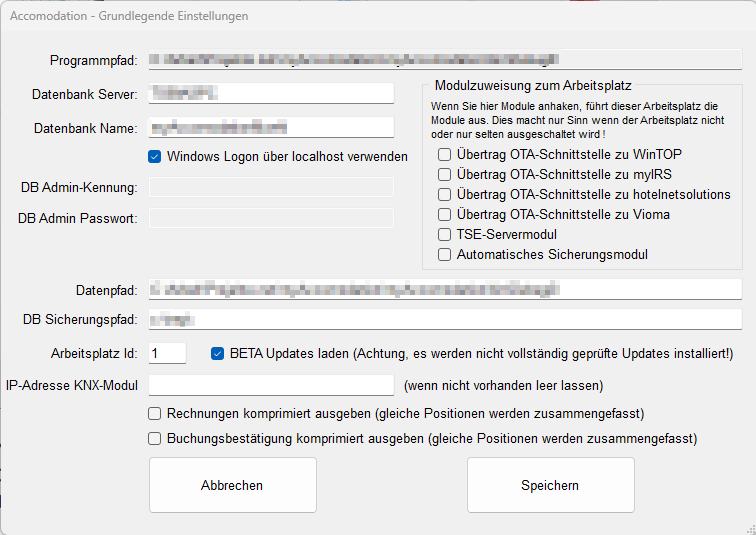Check Übertrag OTA-Schnittstelle zu myIRS
756x535 pixels.
pos(444,175)
